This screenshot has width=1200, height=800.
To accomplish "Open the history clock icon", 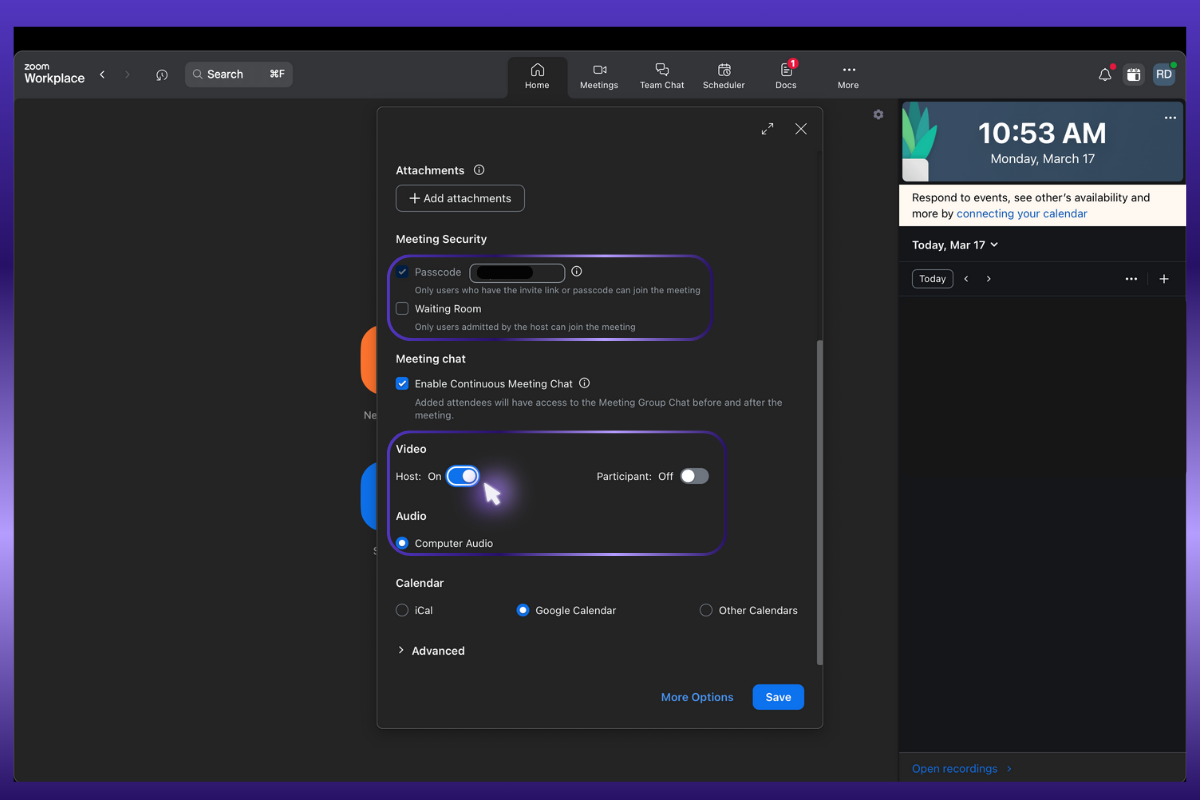I will click(162, 75).
